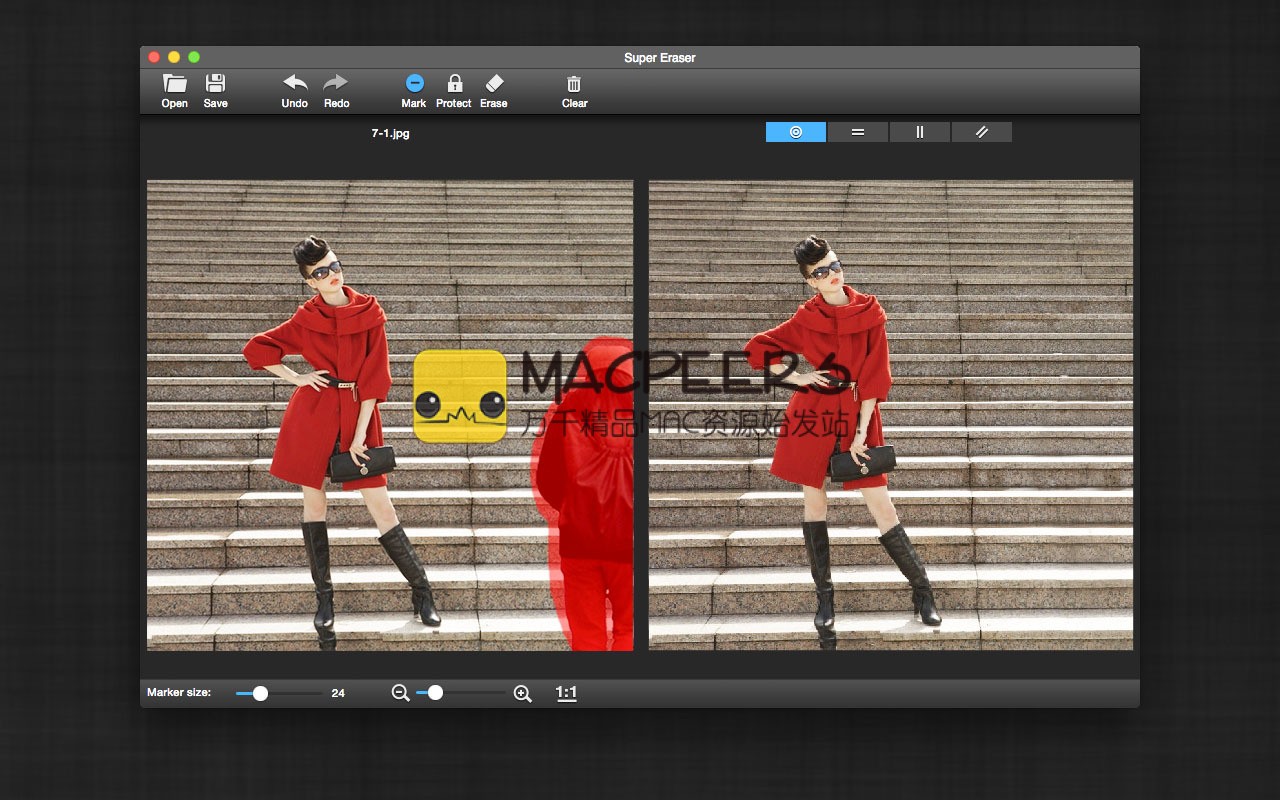Screen dimensions: 1280x800
Task: Click the 7-1.jpg file name label
Action: pyautogui.click(x=390, y=133)
